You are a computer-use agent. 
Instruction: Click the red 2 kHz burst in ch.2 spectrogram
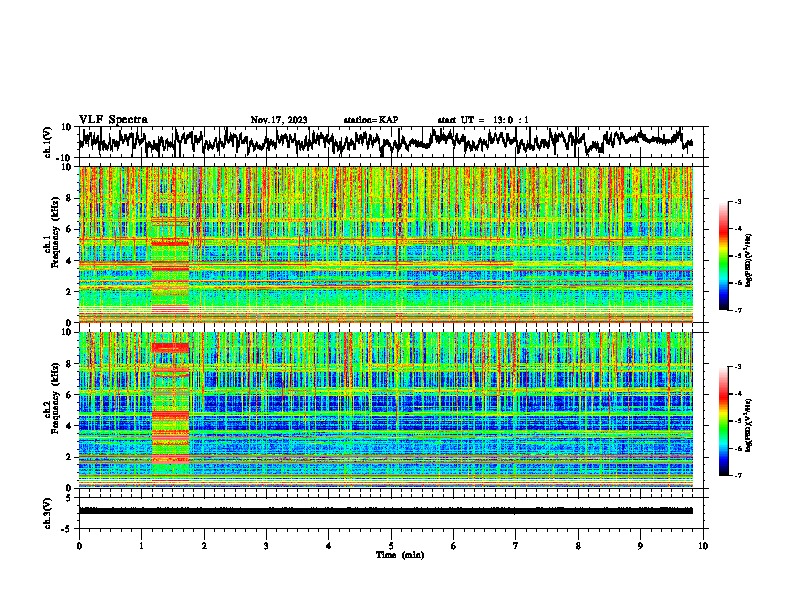(170, 458)
